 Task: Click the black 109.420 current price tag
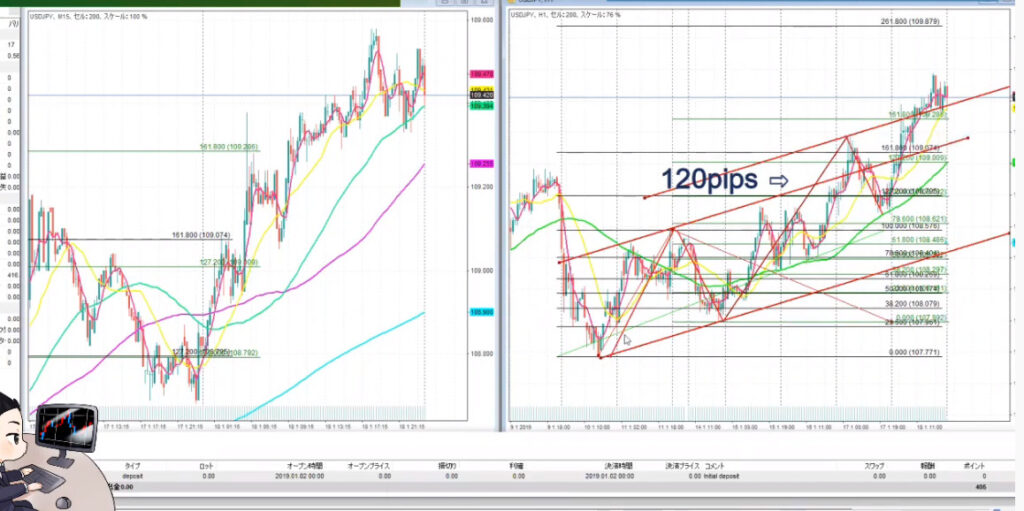(x=481, y=95)
